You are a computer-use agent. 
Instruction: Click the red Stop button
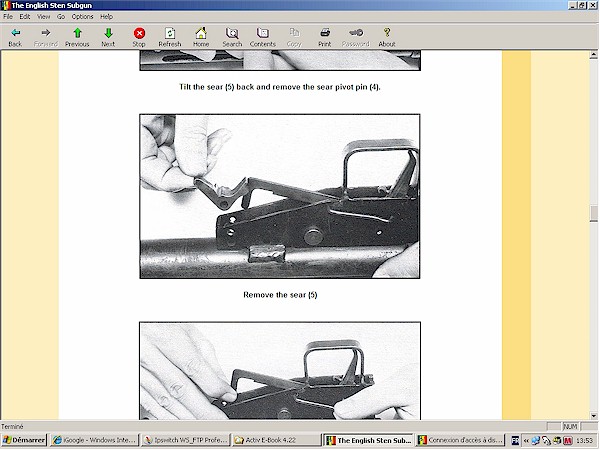pos(139,37)
